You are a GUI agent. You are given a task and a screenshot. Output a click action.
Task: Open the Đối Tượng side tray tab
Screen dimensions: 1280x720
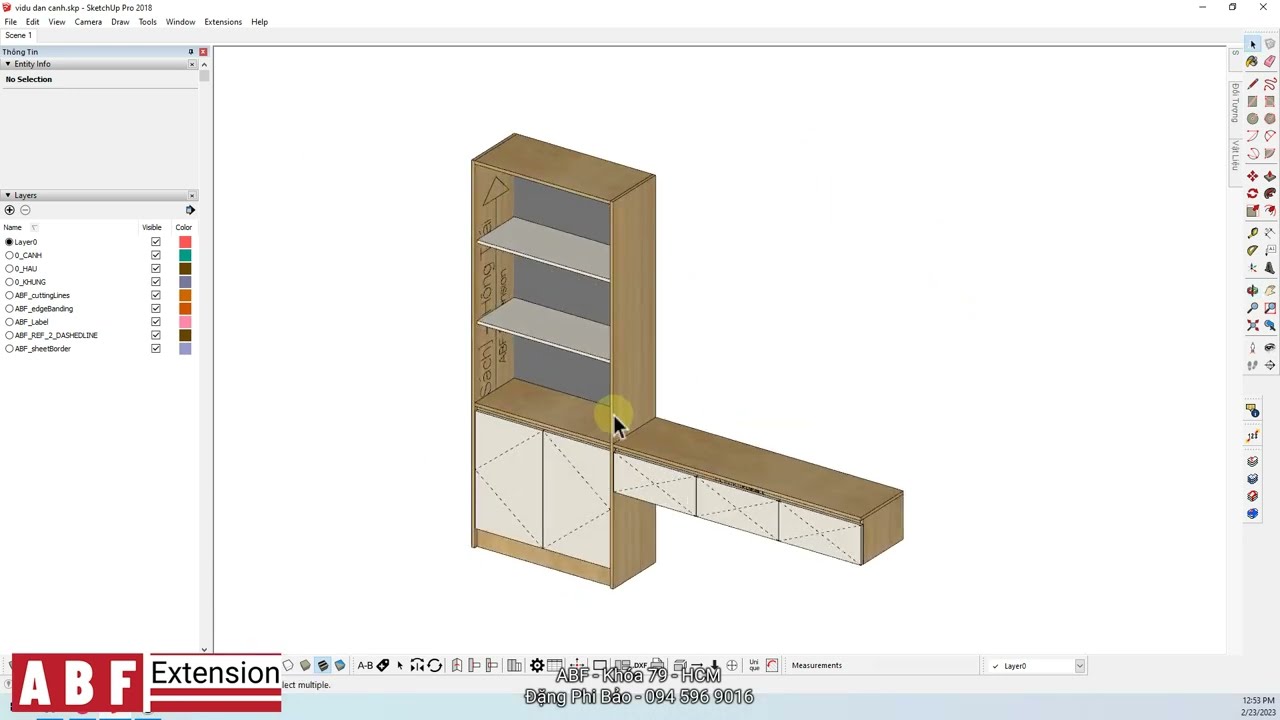click(1235, 102)
